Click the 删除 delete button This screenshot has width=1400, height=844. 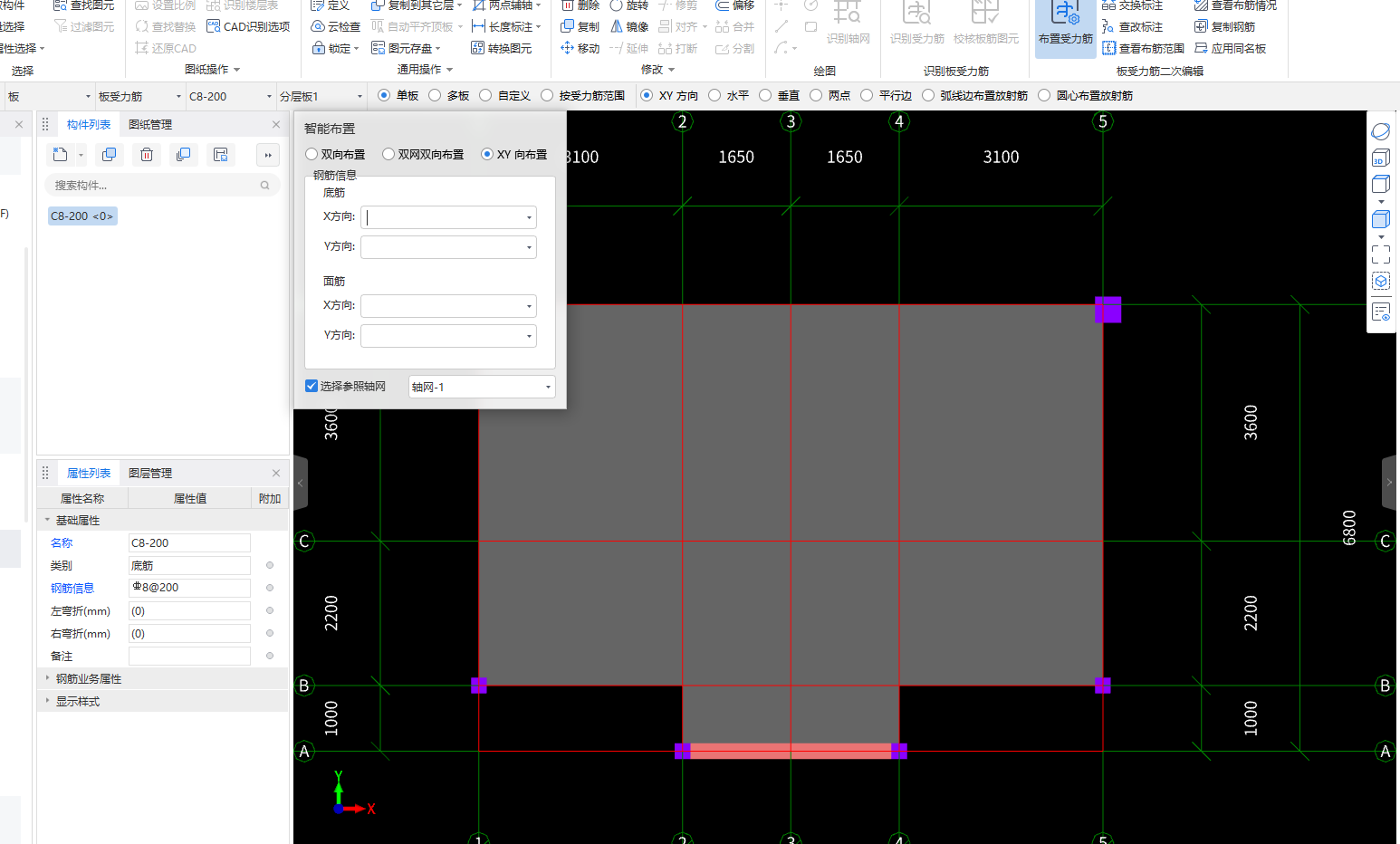tap(580, 5)
